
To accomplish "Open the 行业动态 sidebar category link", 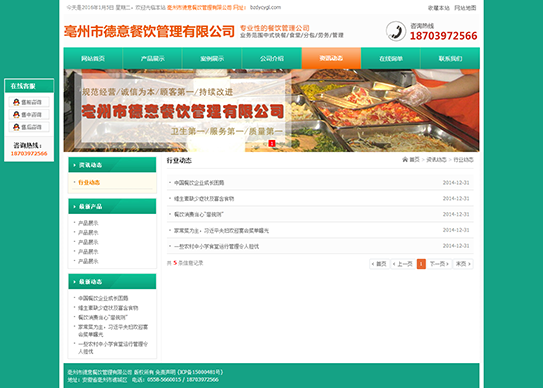I will click(89, 183).
